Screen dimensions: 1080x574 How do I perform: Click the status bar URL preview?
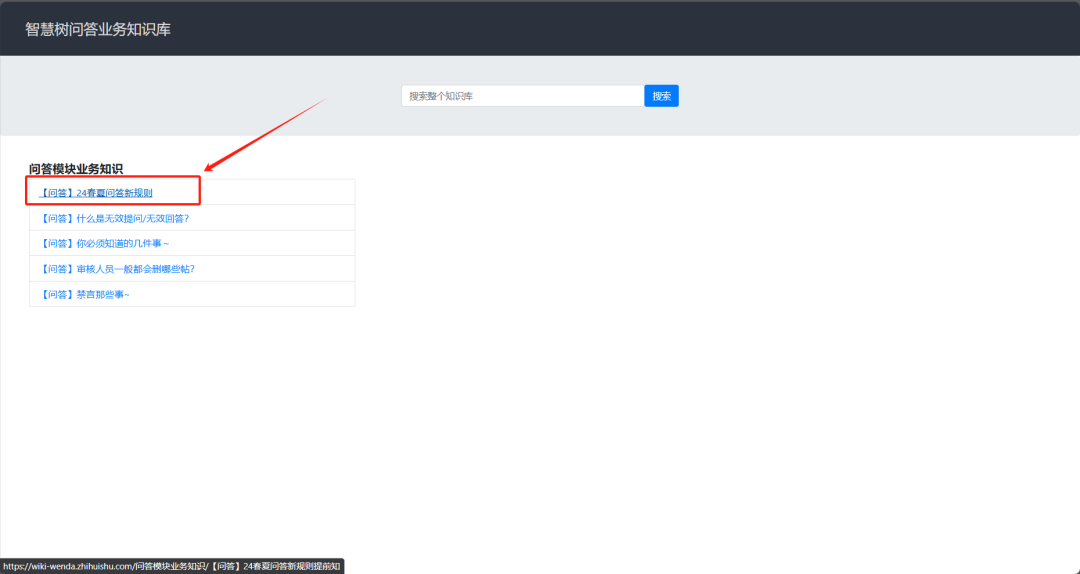(x=171, y=566)
